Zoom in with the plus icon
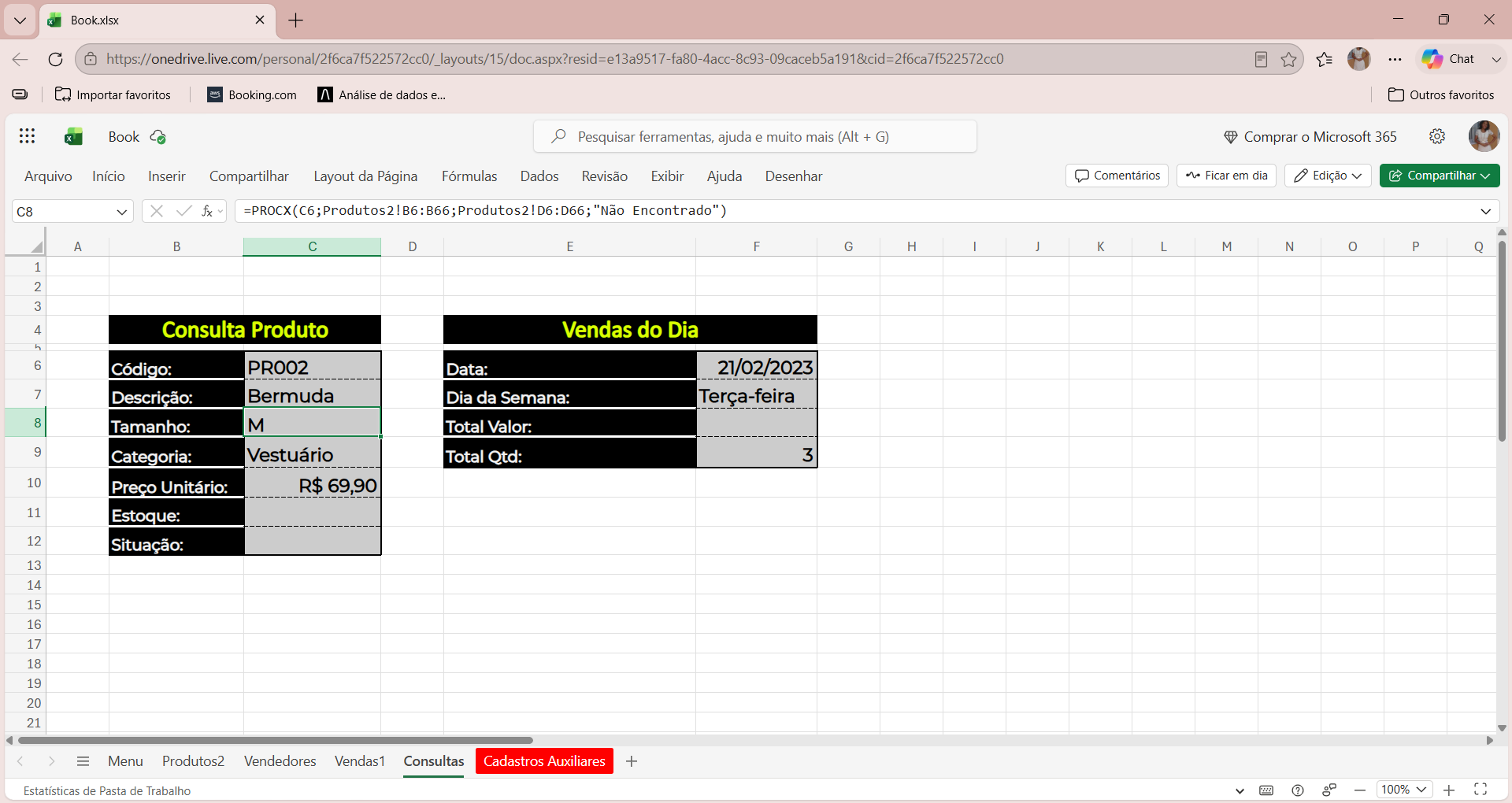 [1449, 790]
